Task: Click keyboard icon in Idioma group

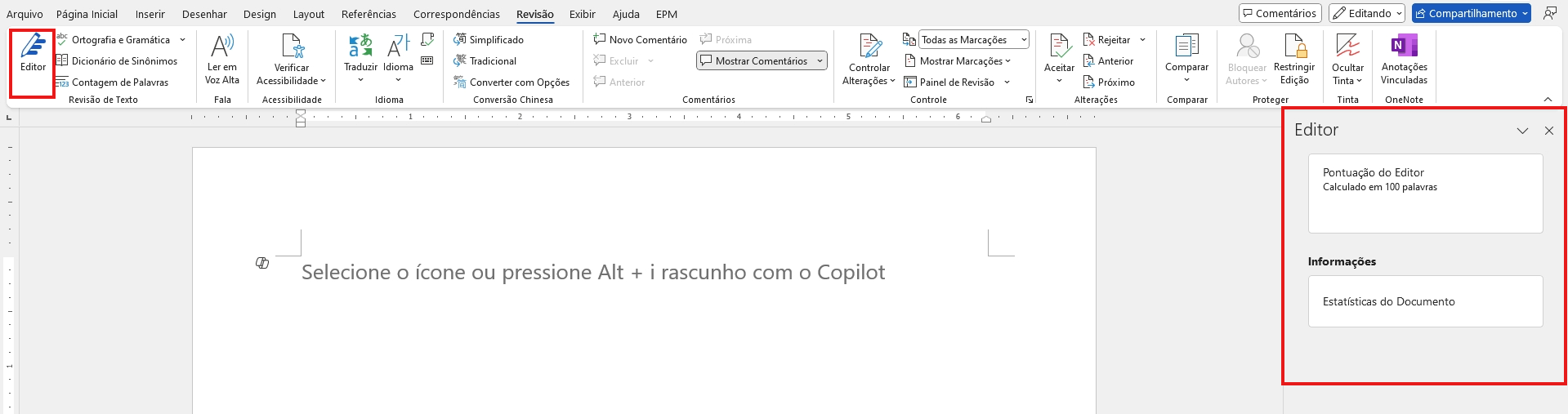Action: coord(427,60)
